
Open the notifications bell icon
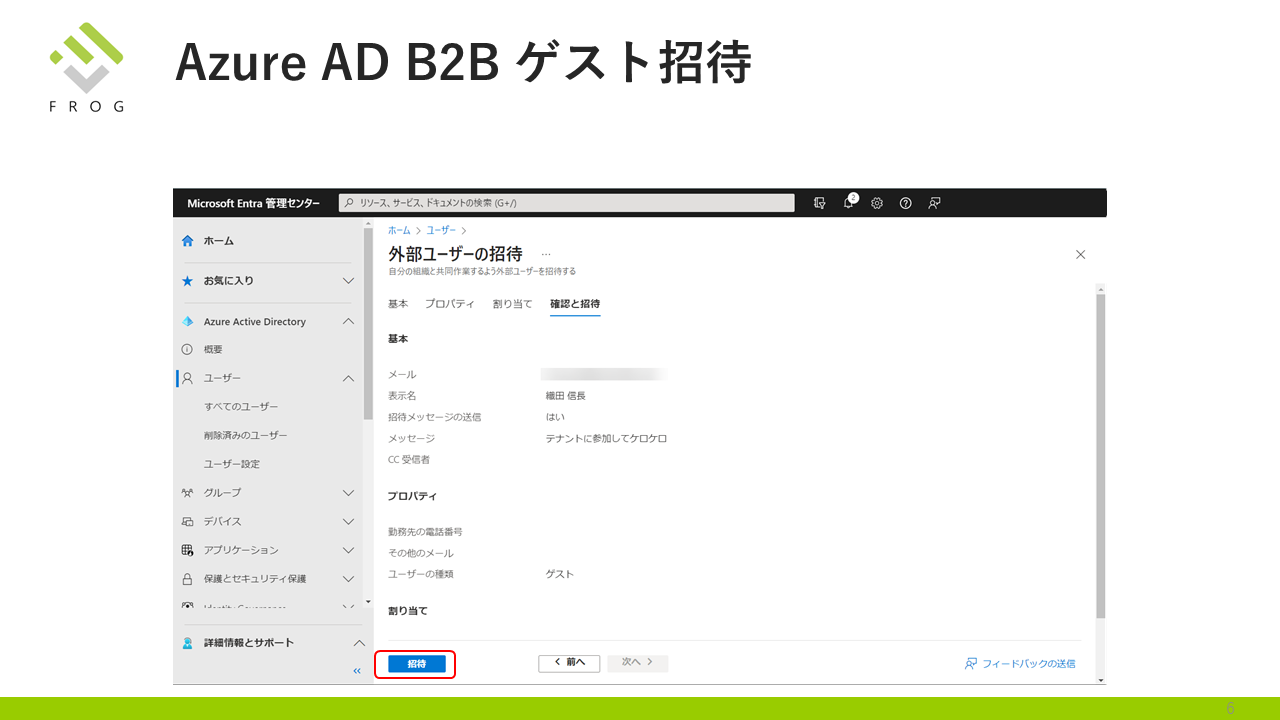click(848, 203)
